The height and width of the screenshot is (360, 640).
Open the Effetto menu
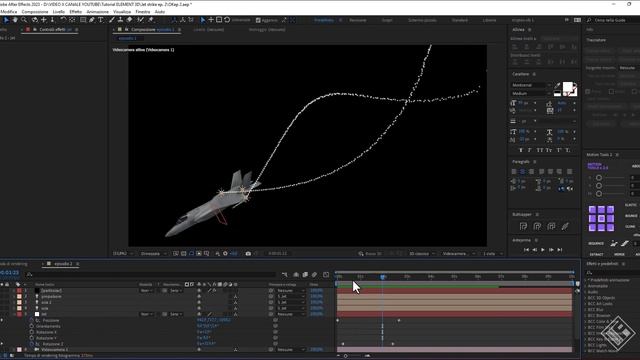pos(76,12)
